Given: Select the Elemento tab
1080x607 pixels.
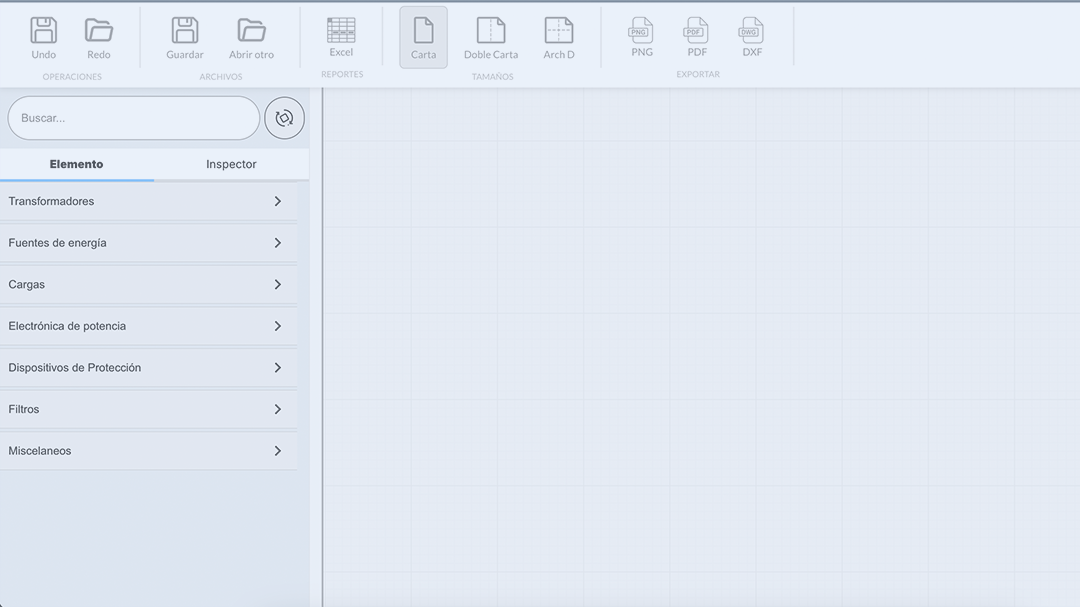Looking at the screenshot, I should tap(76, 164).
